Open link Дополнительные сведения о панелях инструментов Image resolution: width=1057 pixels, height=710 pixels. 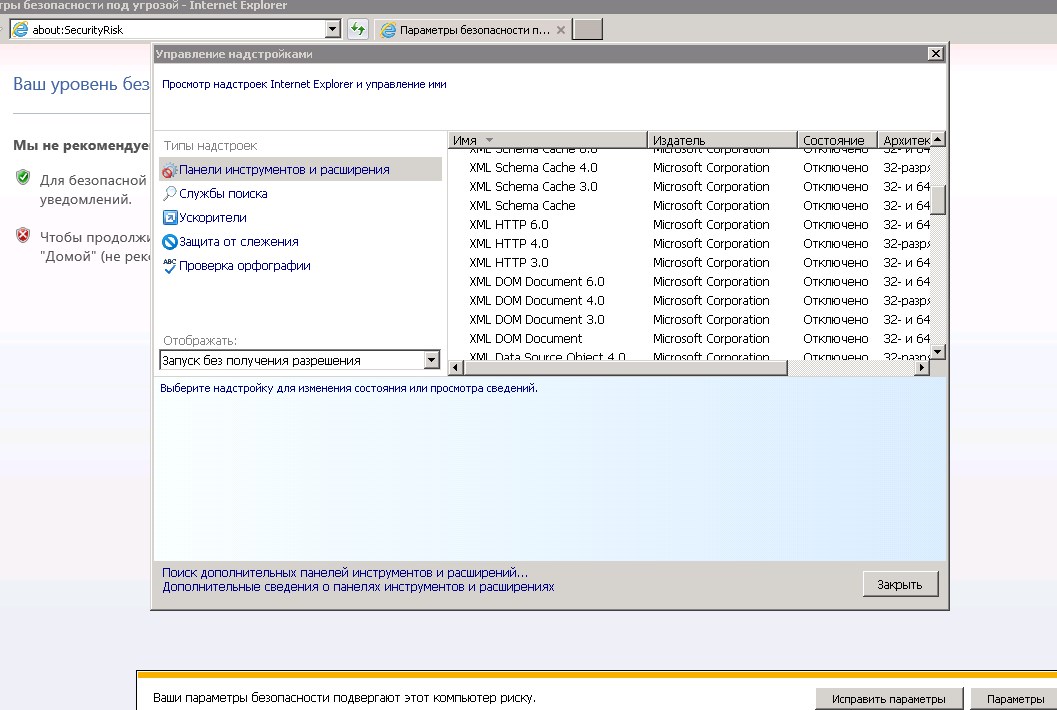(x=358, y=587)
